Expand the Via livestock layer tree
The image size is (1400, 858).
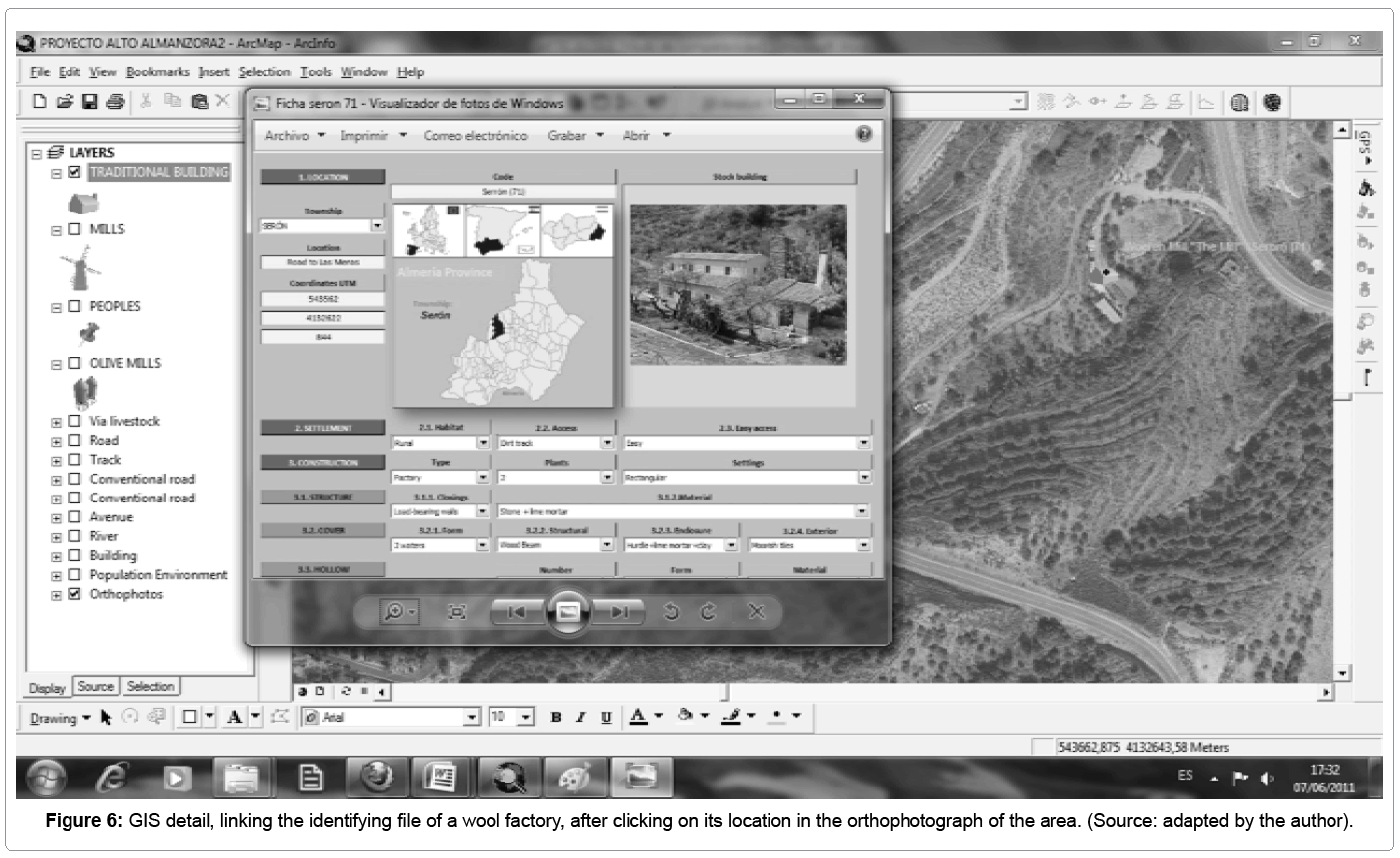pos(57,422)
